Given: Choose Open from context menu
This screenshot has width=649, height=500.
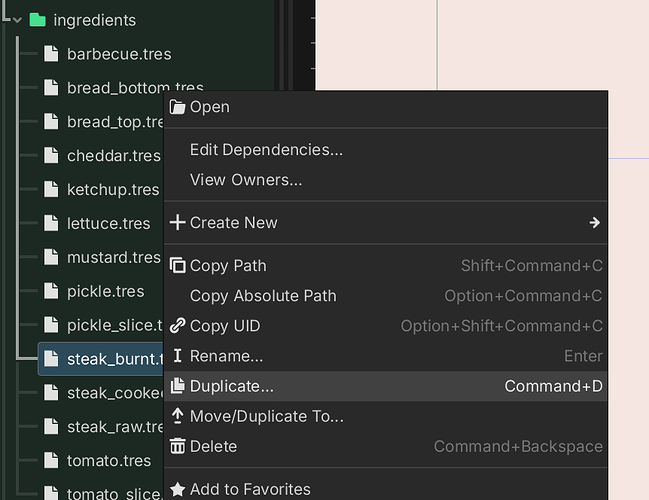Looking at the screenshot, I should pyautogui.click(x=386, y=107).
